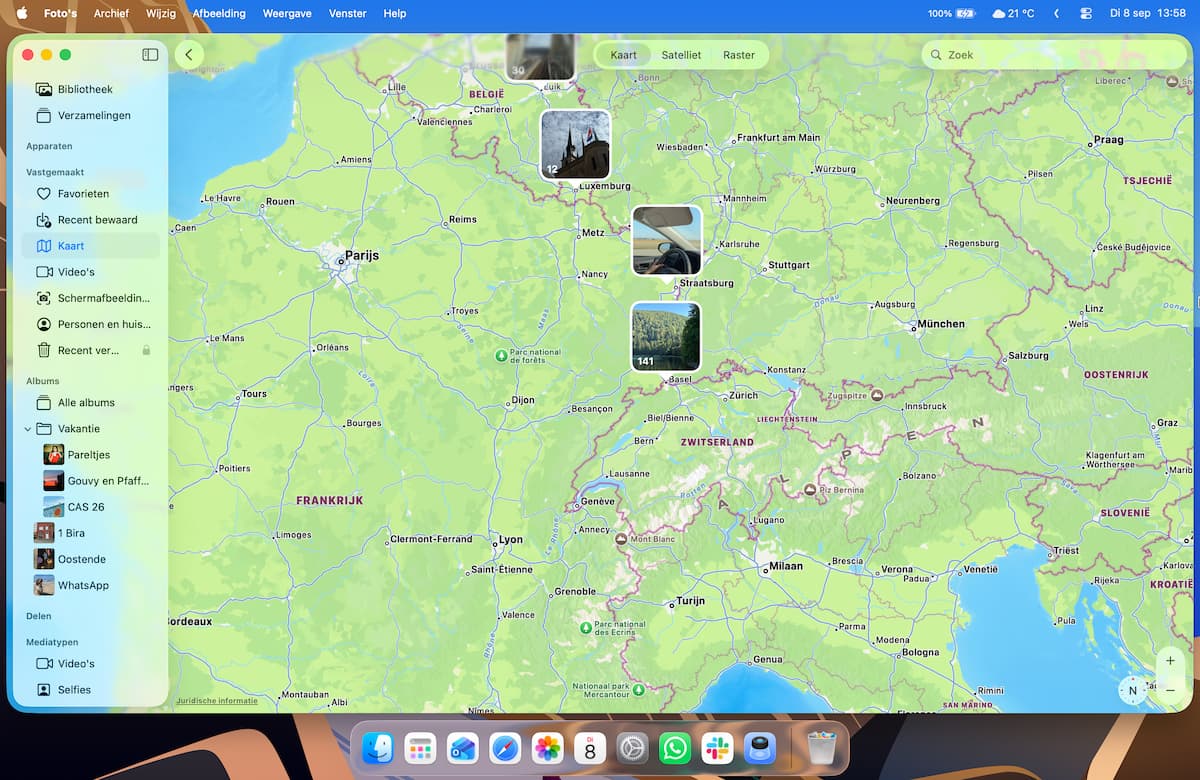Open Slack from the Dock
This screenshot has height=780, width=1200.
pyautogui.click(x=717, y=748)
